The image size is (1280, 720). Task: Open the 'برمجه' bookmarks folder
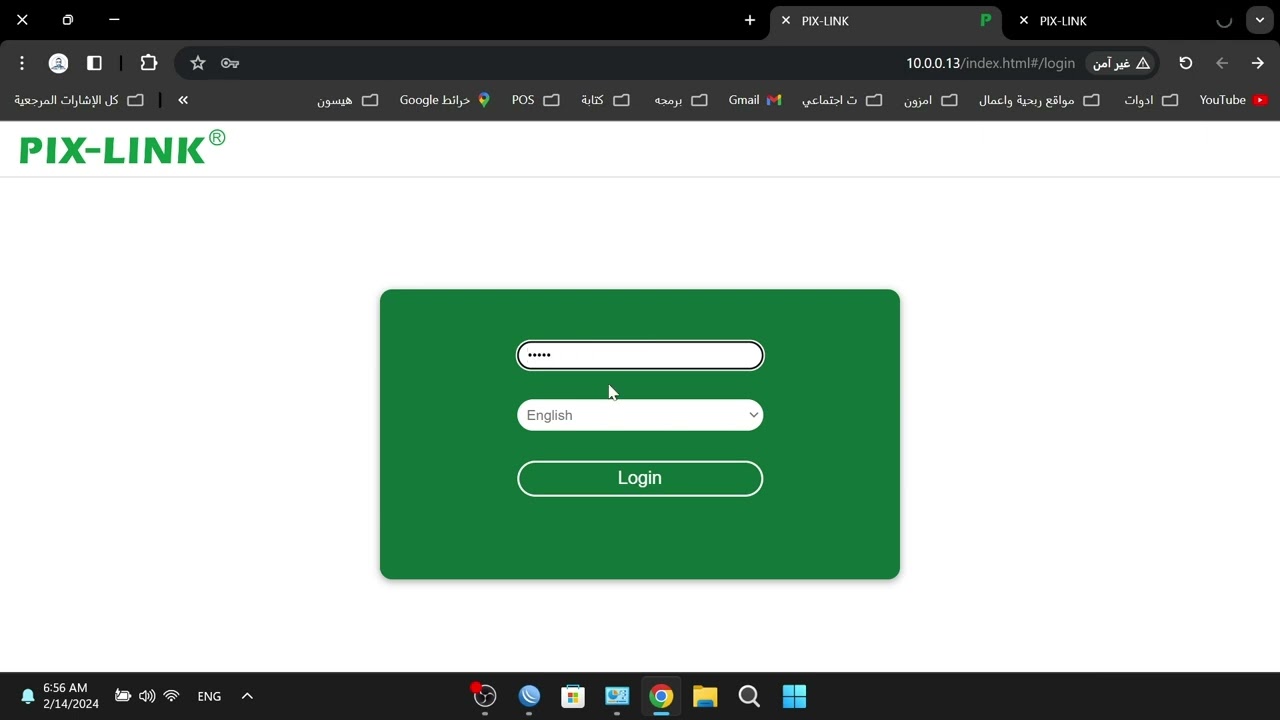pos(680,100)
